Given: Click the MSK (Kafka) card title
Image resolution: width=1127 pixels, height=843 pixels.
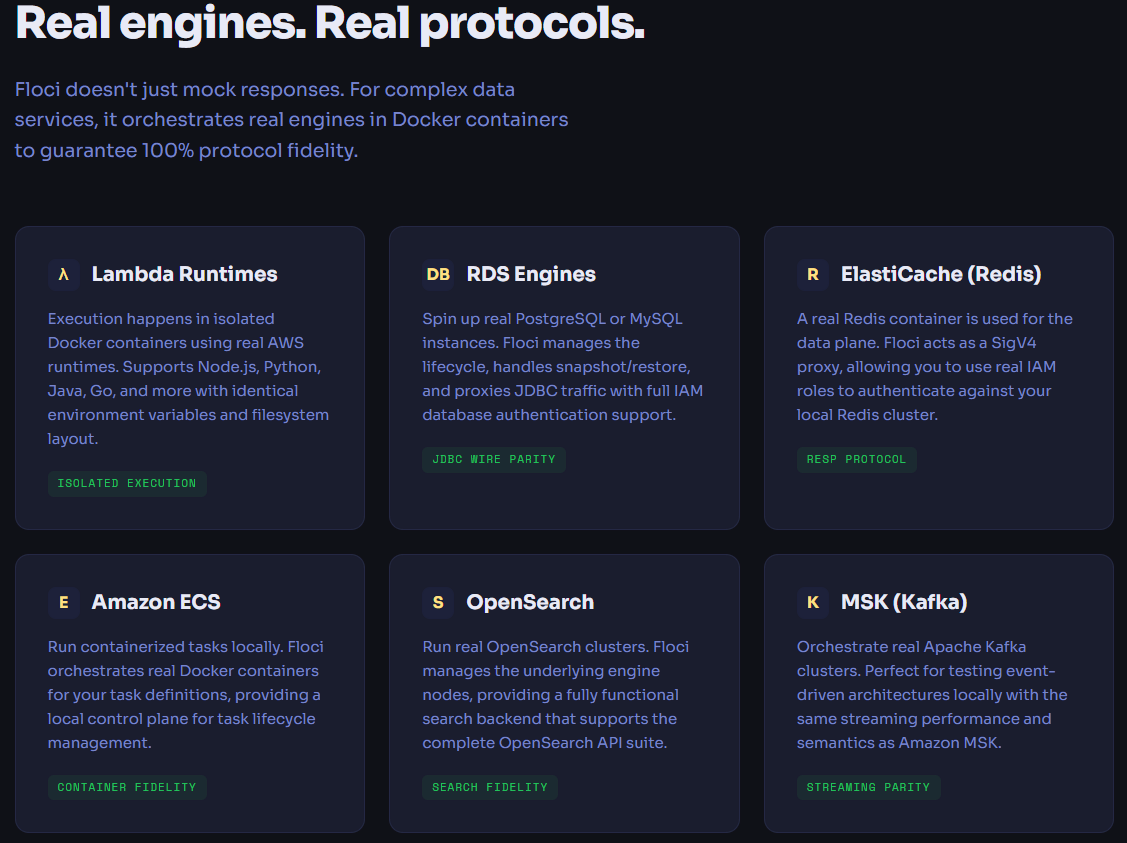Looking at the screenshot, I should (903, 602).
